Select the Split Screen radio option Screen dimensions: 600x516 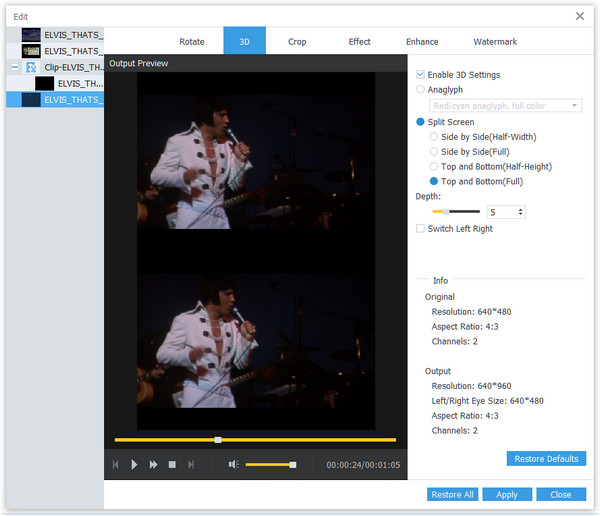(x=420, y=122)
